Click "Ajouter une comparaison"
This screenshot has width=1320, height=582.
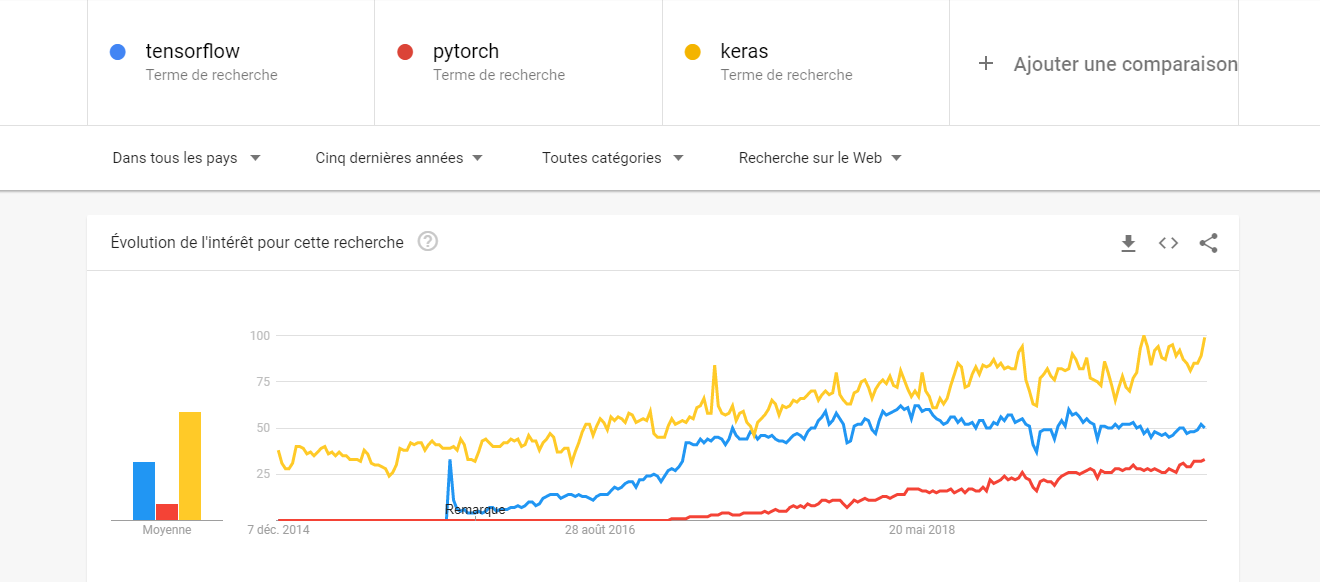point(1125,64)
